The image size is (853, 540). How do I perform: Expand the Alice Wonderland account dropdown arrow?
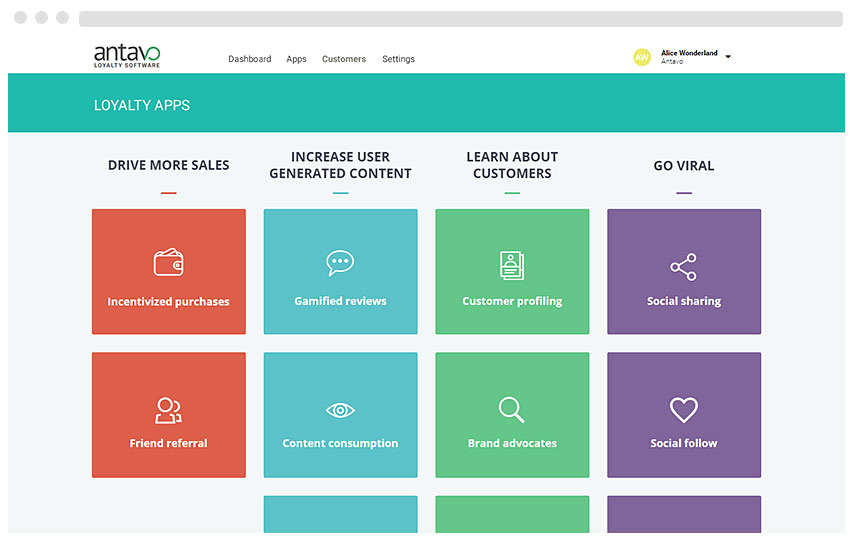728,57
